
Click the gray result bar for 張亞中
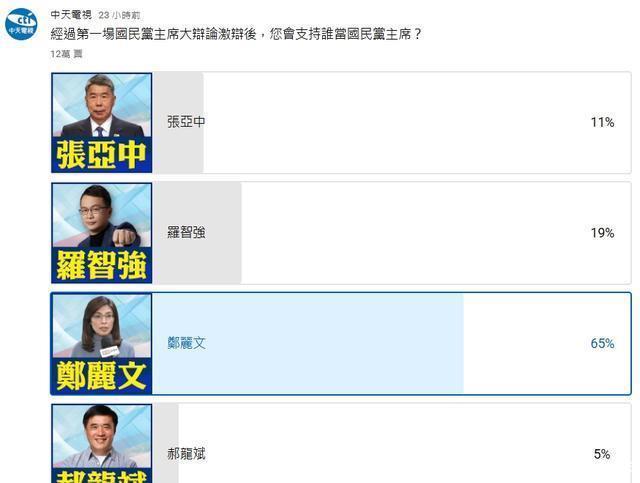[178, 122]
